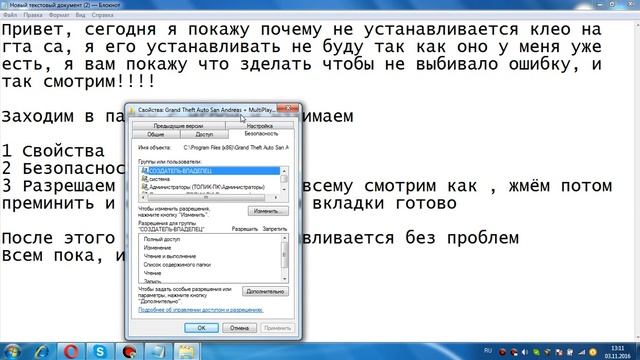Screen dimensions: 640x360
Task: Click the groups list scroll-up arrow
Action: tap(284, 171)
